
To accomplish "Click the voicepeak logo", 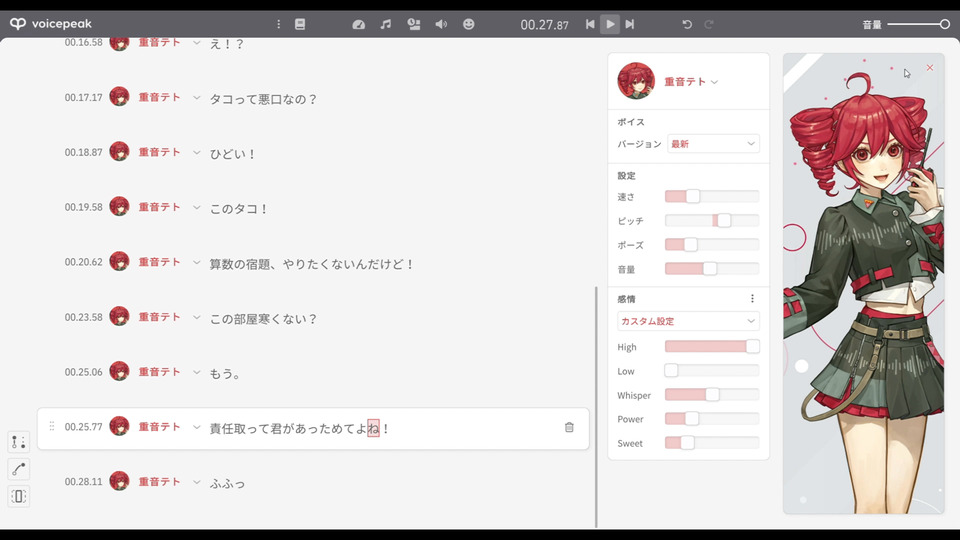I will (x=51, y=24).
